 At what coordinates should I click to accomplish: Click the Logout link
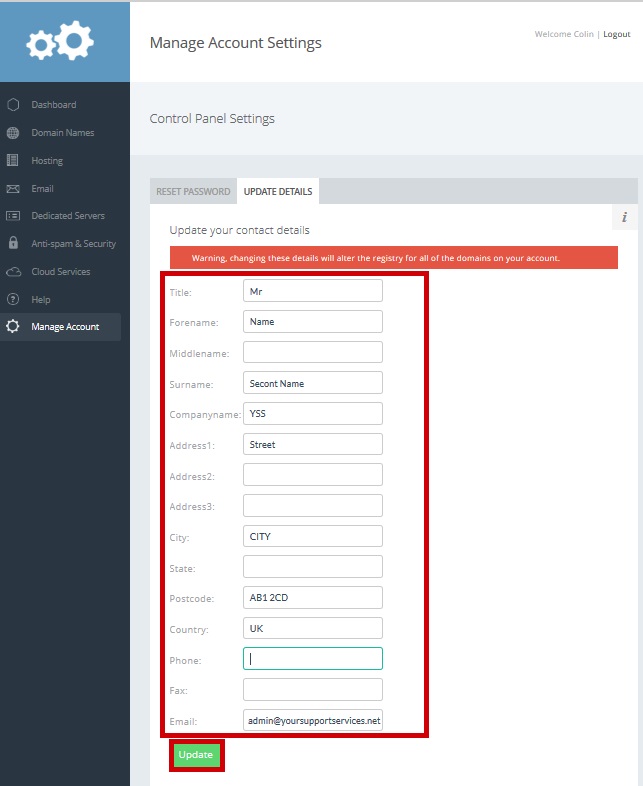616,34
